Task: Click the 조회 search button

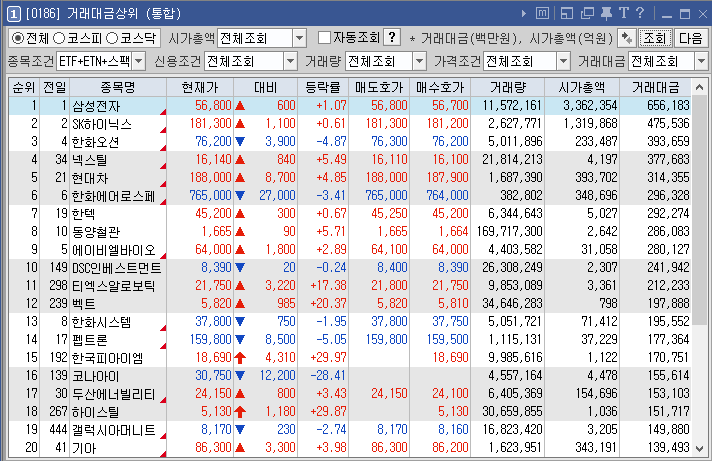Action: pyautogui.click(x=655, y=38)
